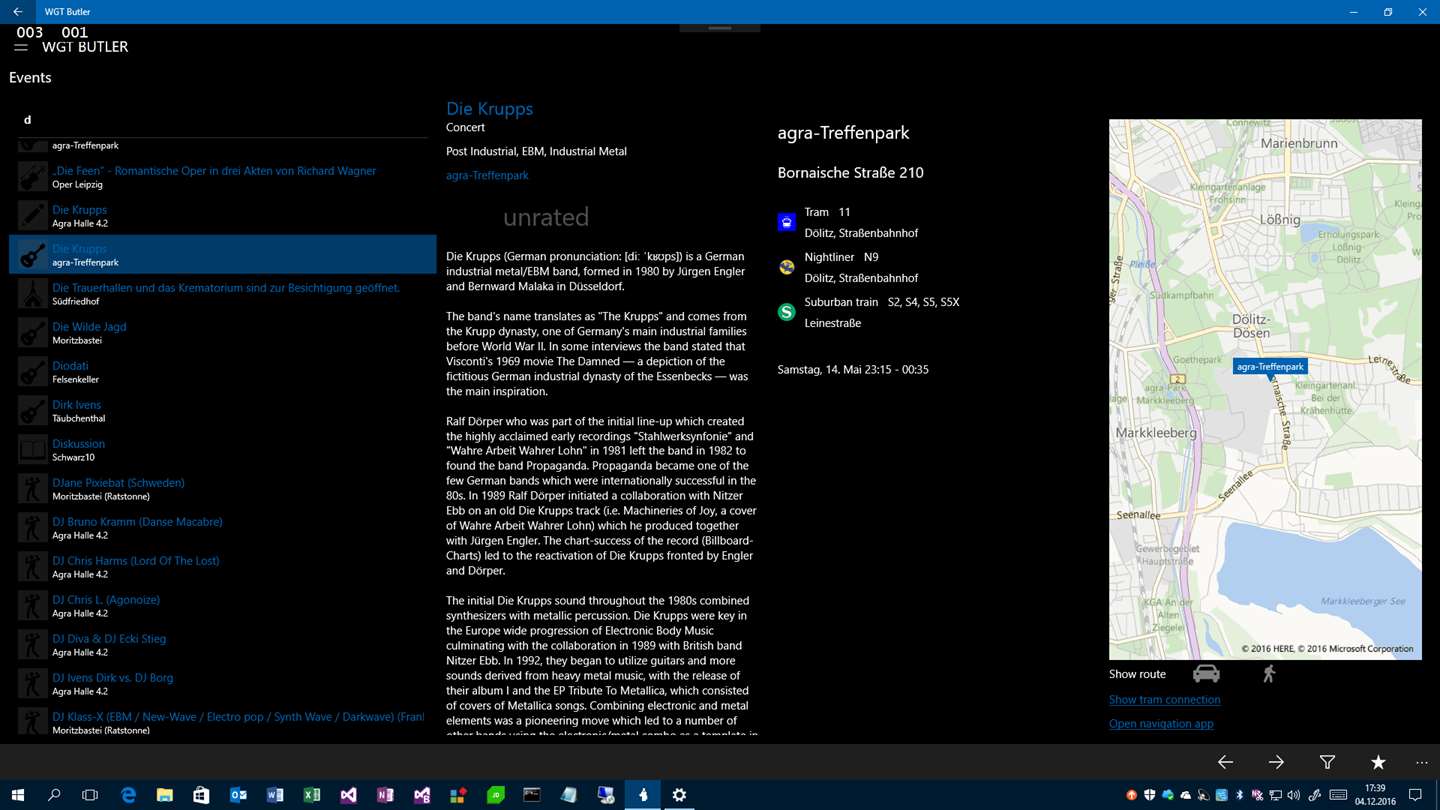Go to next event in bottom bar

pyautogui.click(x=1276, y=762)
